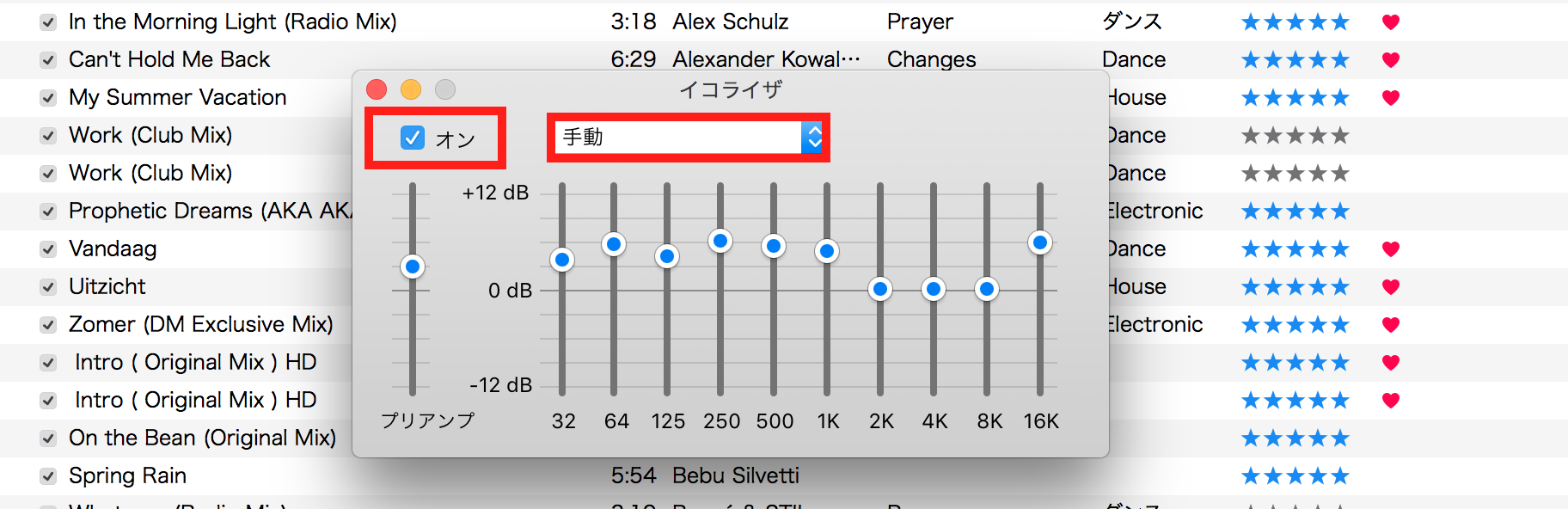Rate Work (Club Mix) with gray stars
Screen dimensions: 1568x509
point(1295,136)
